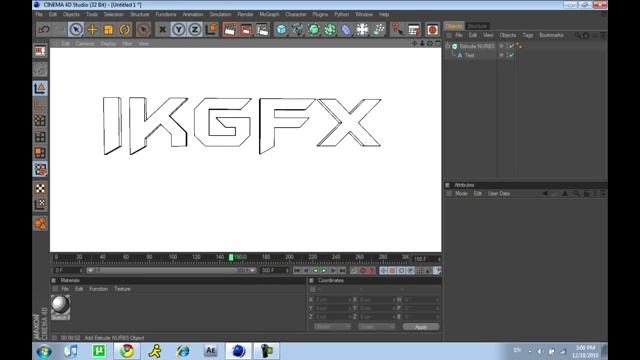Click the orange content browser icon
Screen dimensions: 640x360
432,29
